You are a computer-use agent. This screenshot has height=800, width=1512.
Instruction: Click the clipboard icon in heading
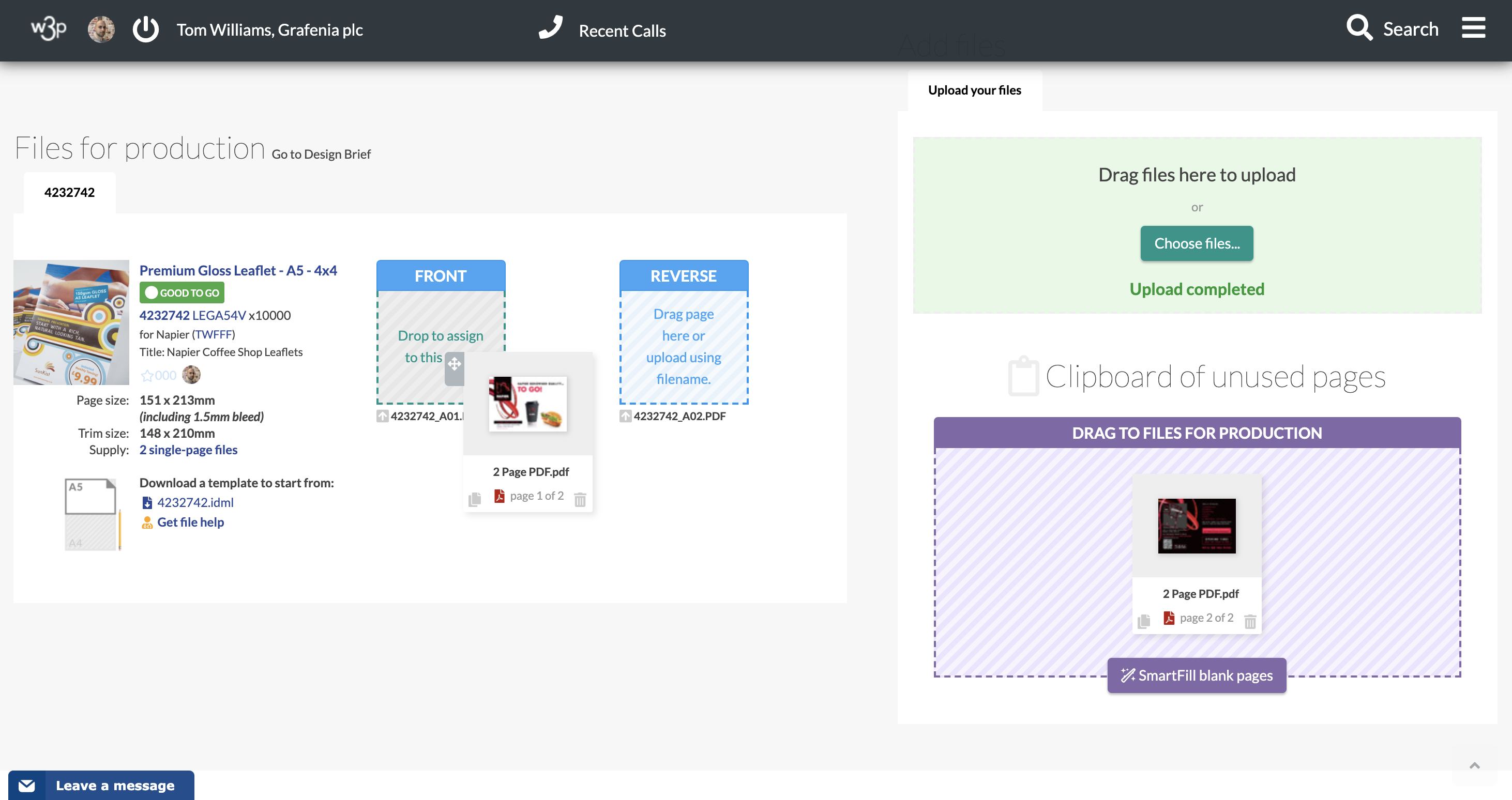click(x=1024, y=376)
